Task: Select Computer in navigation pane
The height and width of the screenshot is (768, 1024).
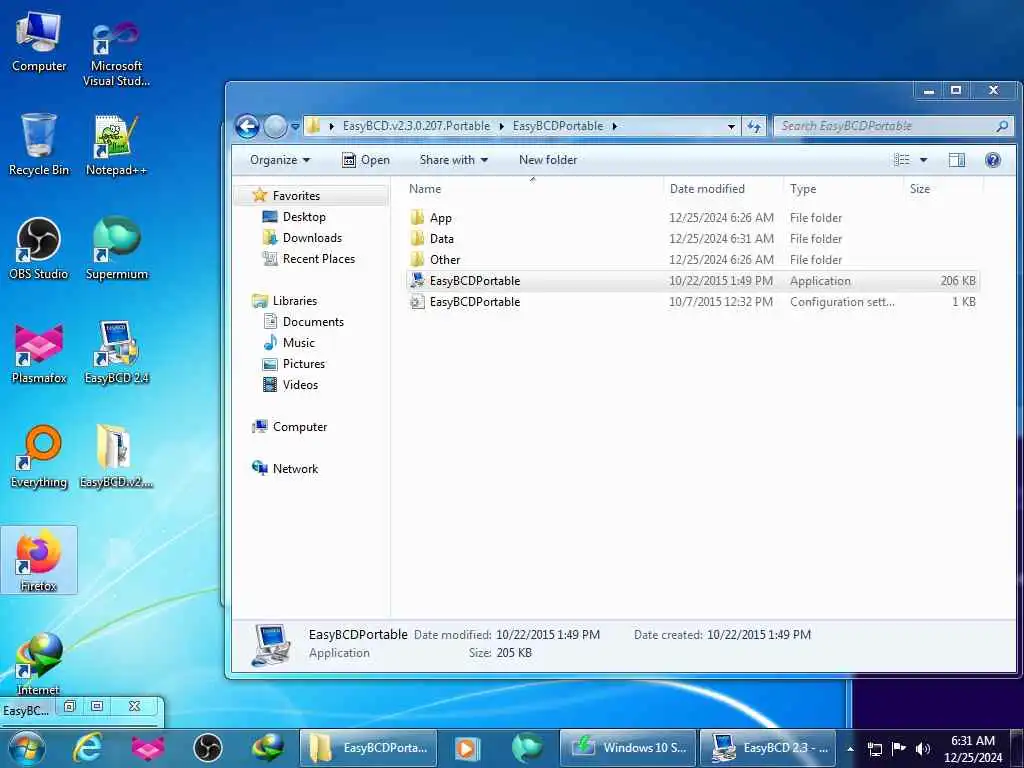Action: [x=300, y=426]
